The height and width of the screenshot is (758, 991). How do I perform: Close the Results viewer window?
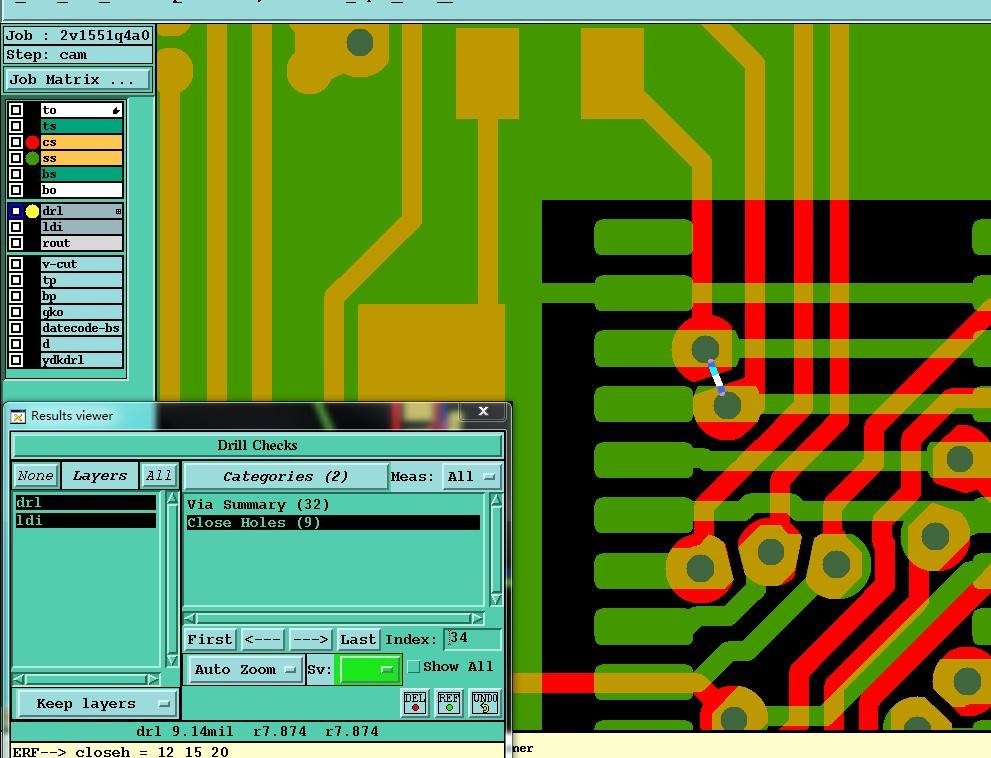tap(483, 411)
